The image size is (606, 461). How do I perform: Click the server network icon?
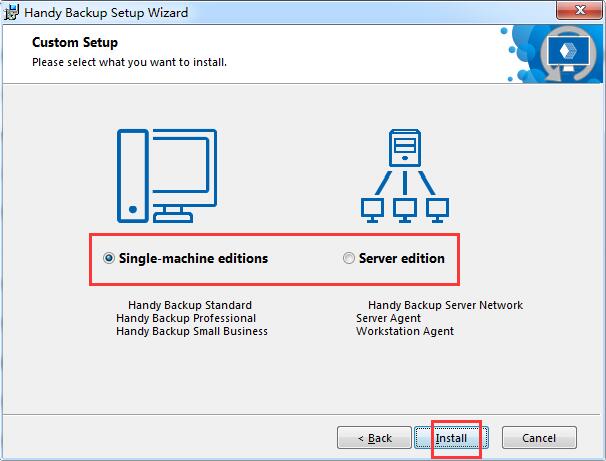[405, 176]
